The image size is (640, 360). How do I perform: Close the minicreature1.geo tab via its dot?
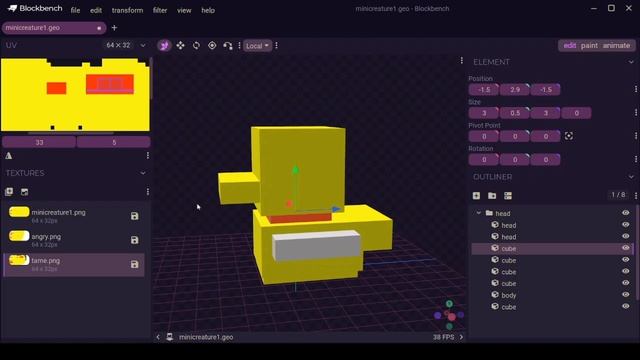(x=99, y=28)
